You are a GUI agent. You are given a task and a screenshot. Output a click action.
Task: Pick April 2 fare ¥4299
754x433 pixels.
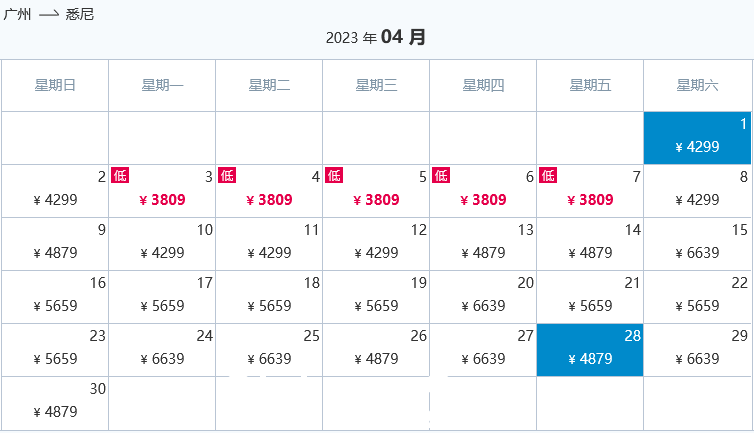pos(55,191)
